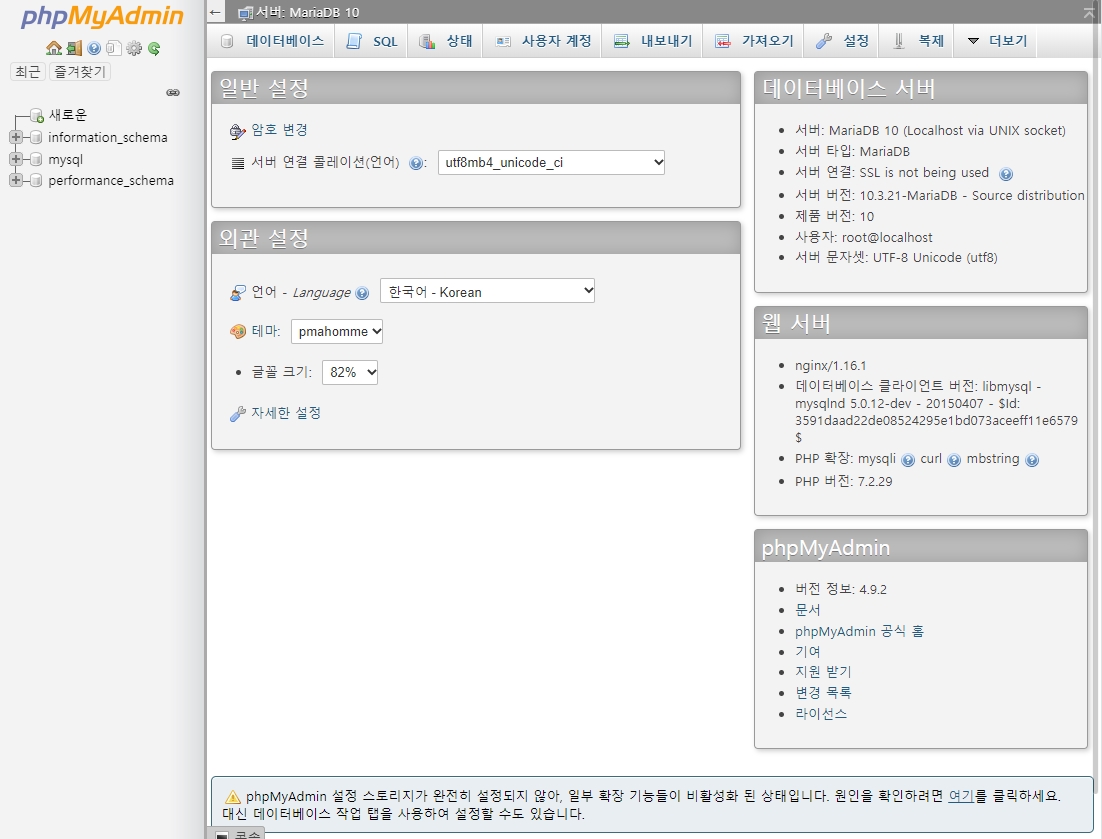This screenshot has width=1102, height=839.
Task: Open the 내보내기 tab
Action: (653, 41)
